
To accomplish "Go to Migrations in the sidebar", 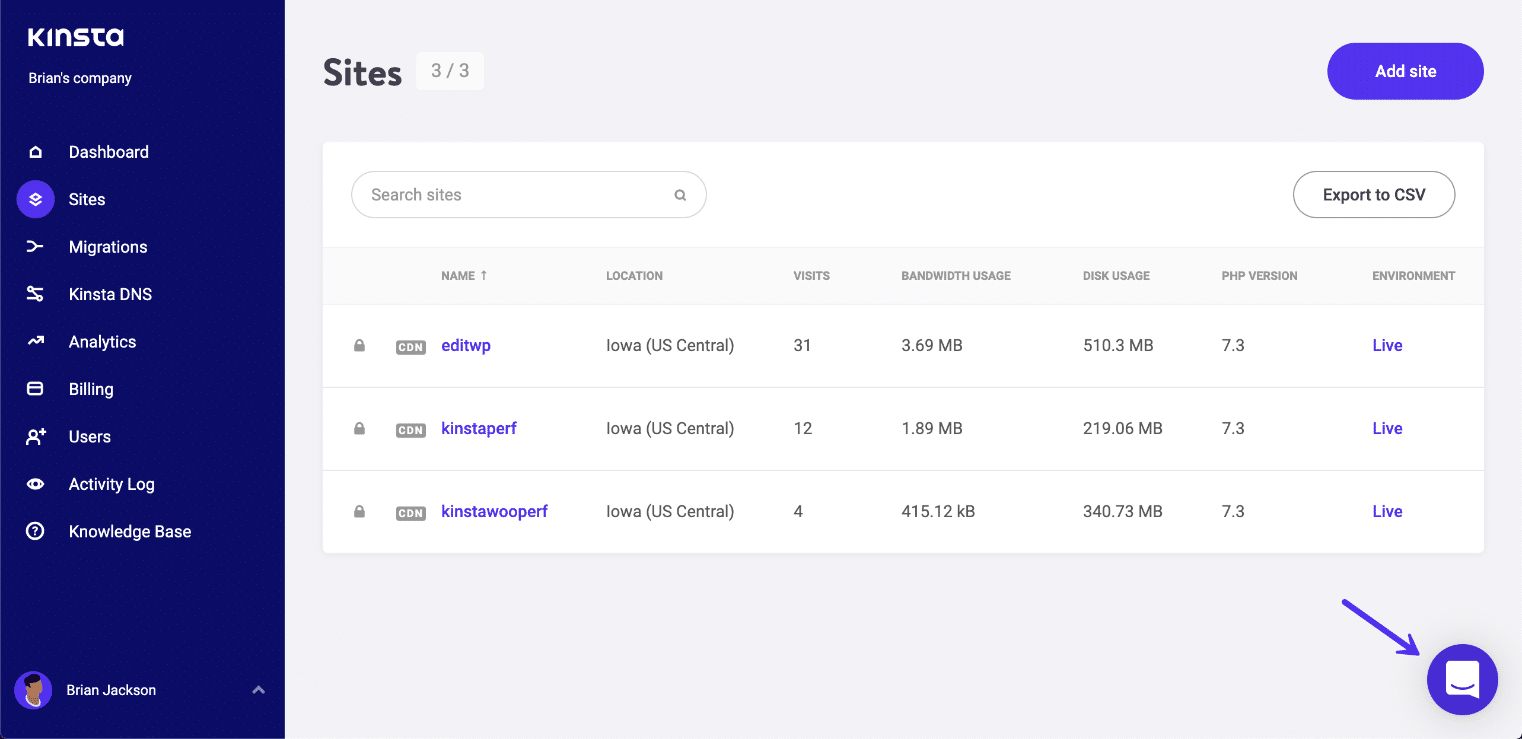I will 108,247.
